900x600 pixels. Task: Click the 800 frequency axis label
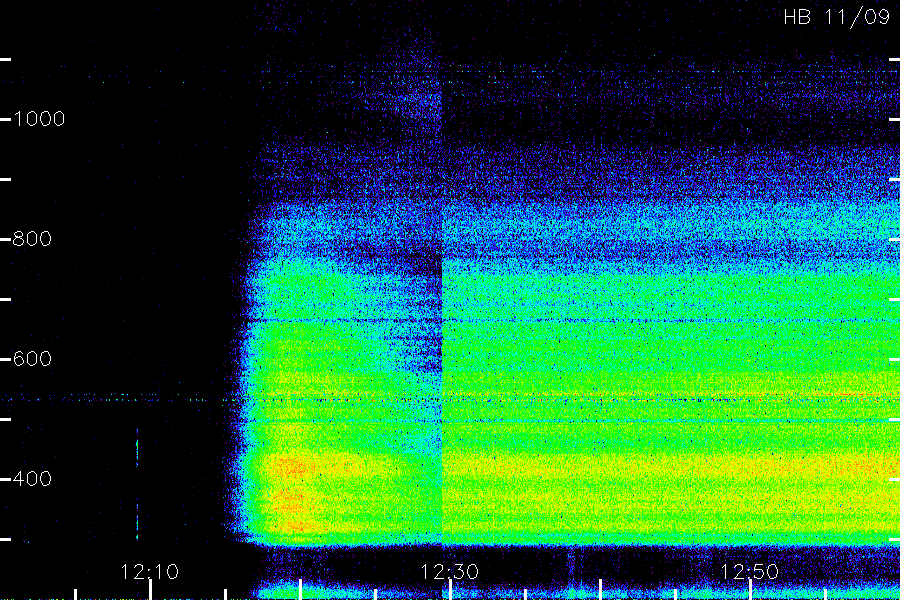pos(32,239)
